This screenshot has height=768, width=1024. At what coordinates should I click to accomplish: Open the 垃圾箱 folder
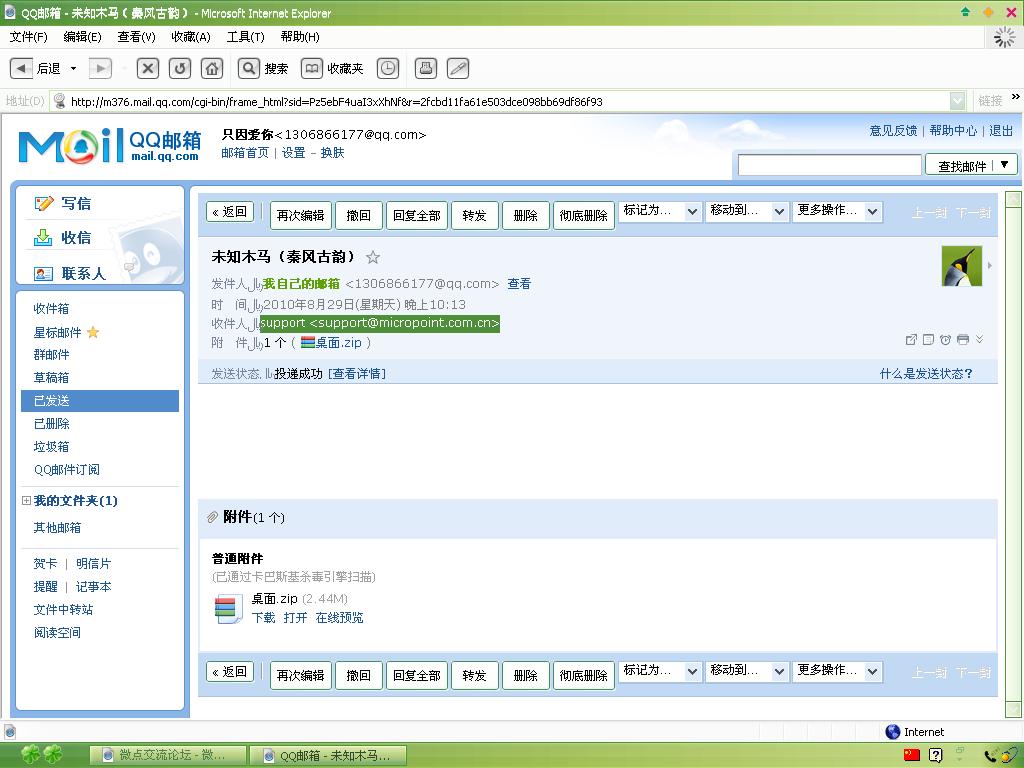coord(52,447)
